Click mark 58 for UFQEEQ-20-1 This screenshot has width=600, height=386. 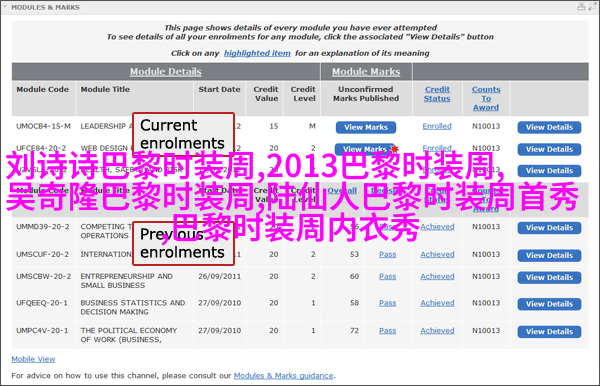pos(354,303)
